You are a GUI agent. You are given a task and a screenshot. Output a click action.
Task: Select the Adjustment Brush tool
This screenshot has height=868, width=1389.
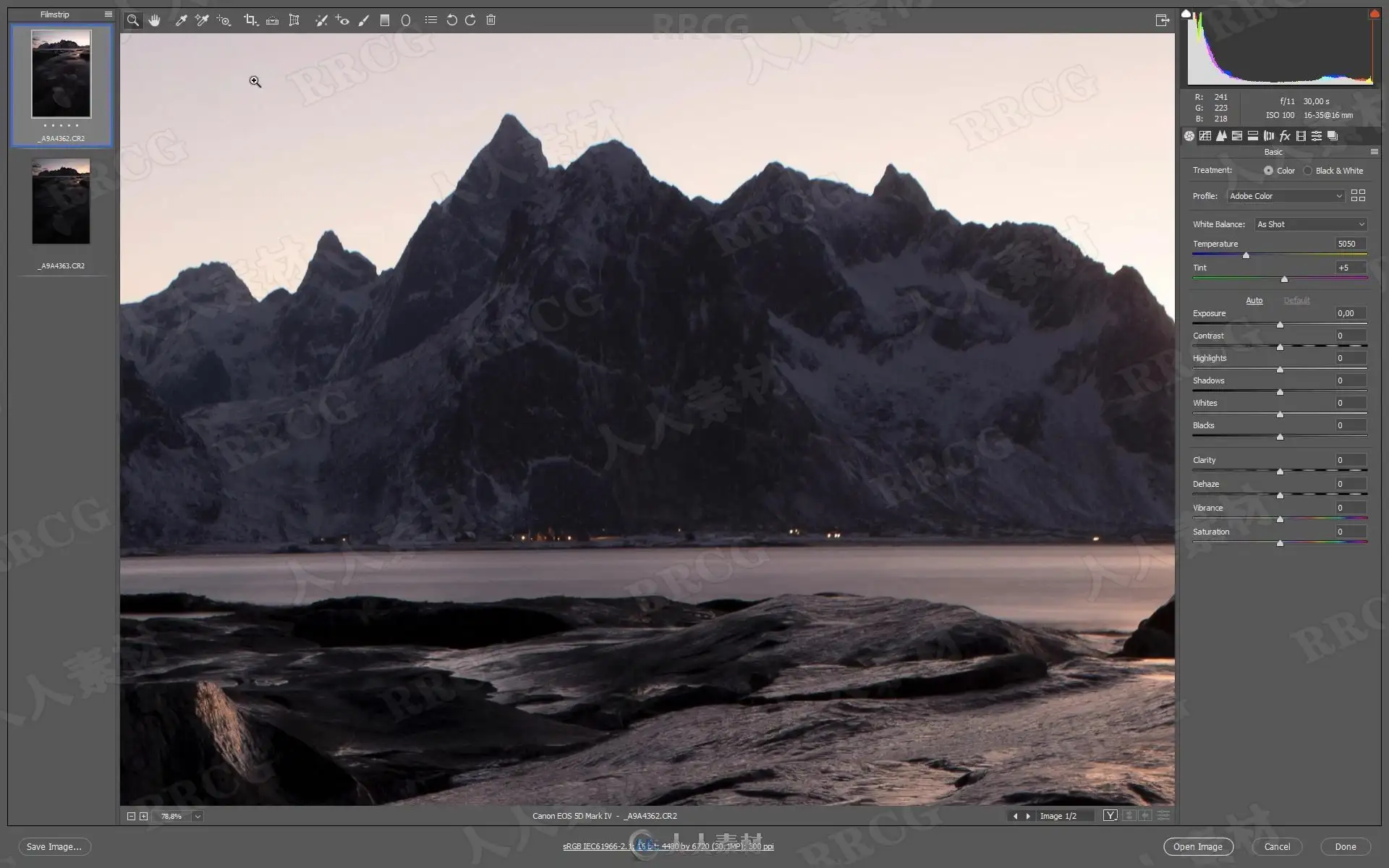[364, 20]
